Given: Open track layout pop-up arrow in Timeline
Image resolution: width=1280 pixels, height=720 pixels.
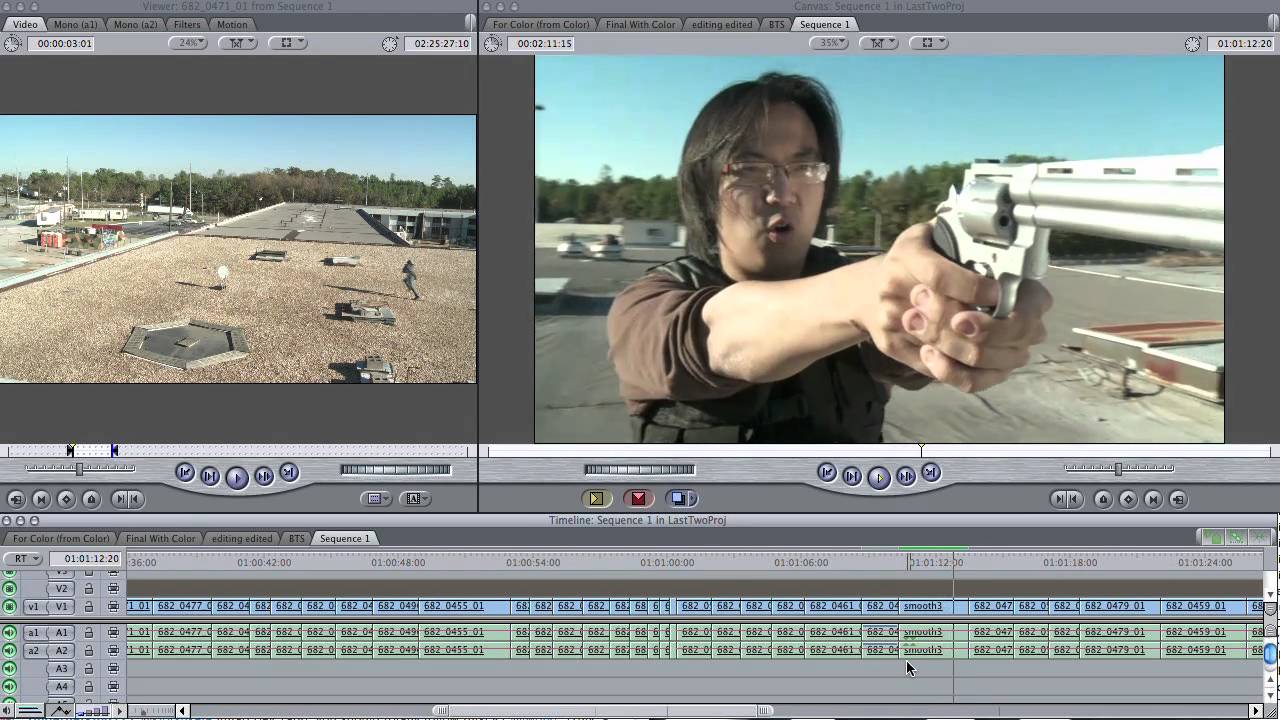Looking at the screenshot, I should [x=119, y=711].
